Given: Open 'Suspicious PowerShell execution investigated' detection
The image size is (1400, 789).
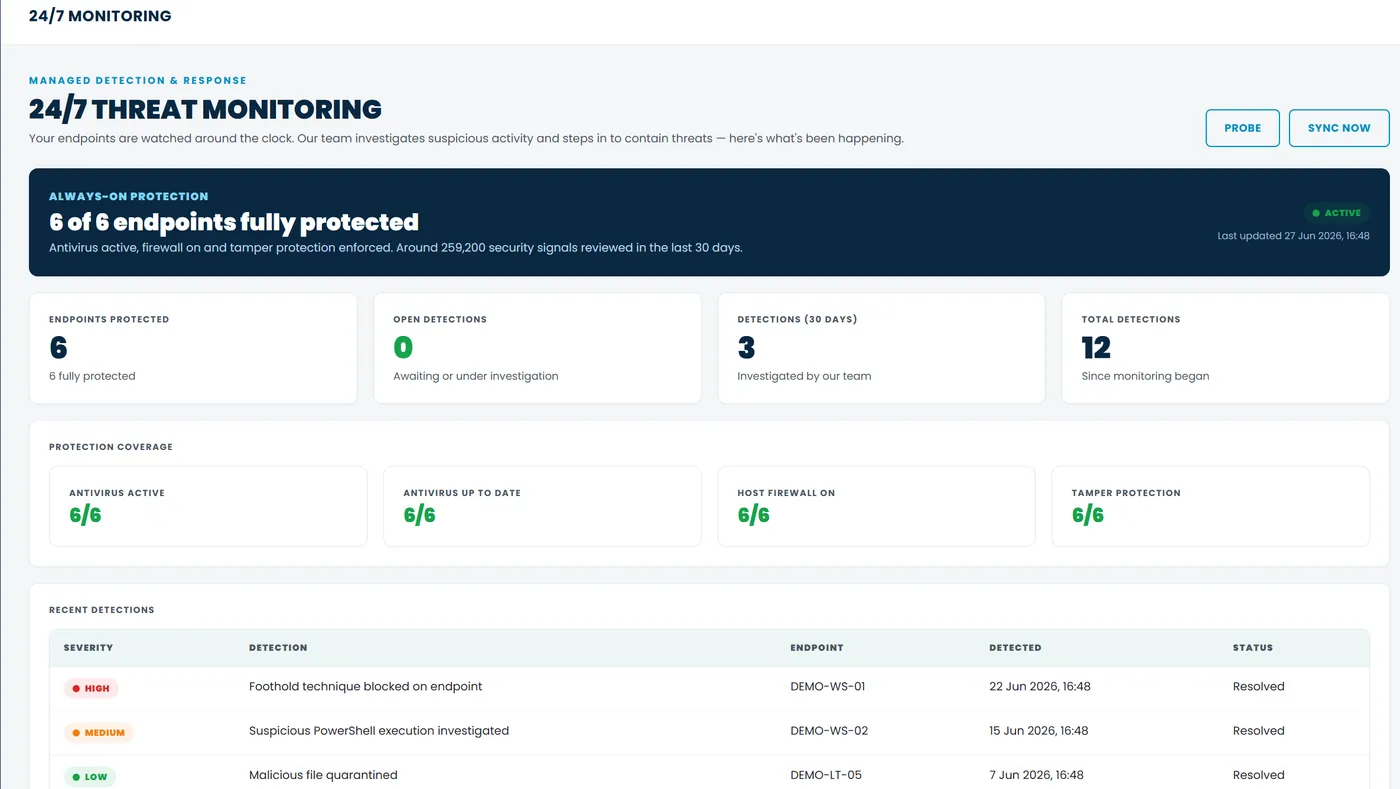Looking at the screenshot, I should click(x=379, y=731).
